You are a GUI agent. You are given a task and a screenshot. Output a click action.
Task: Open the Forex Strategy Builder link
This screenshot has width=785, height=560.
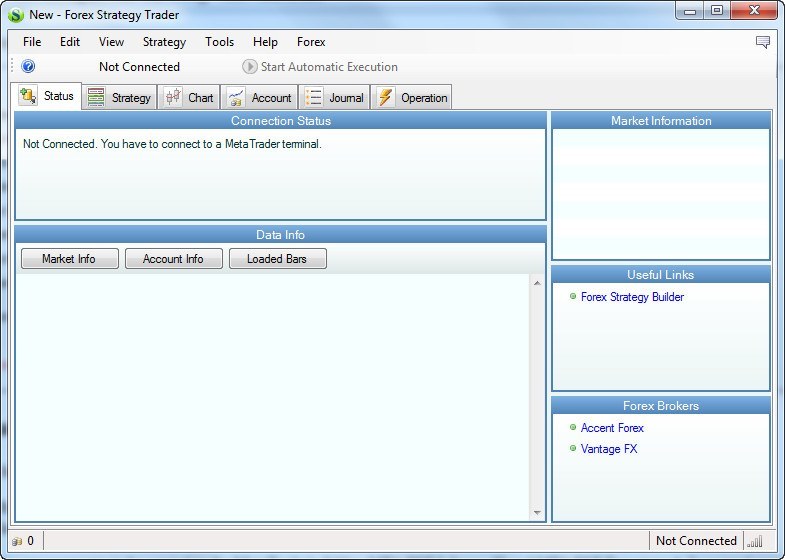[632, 297]
